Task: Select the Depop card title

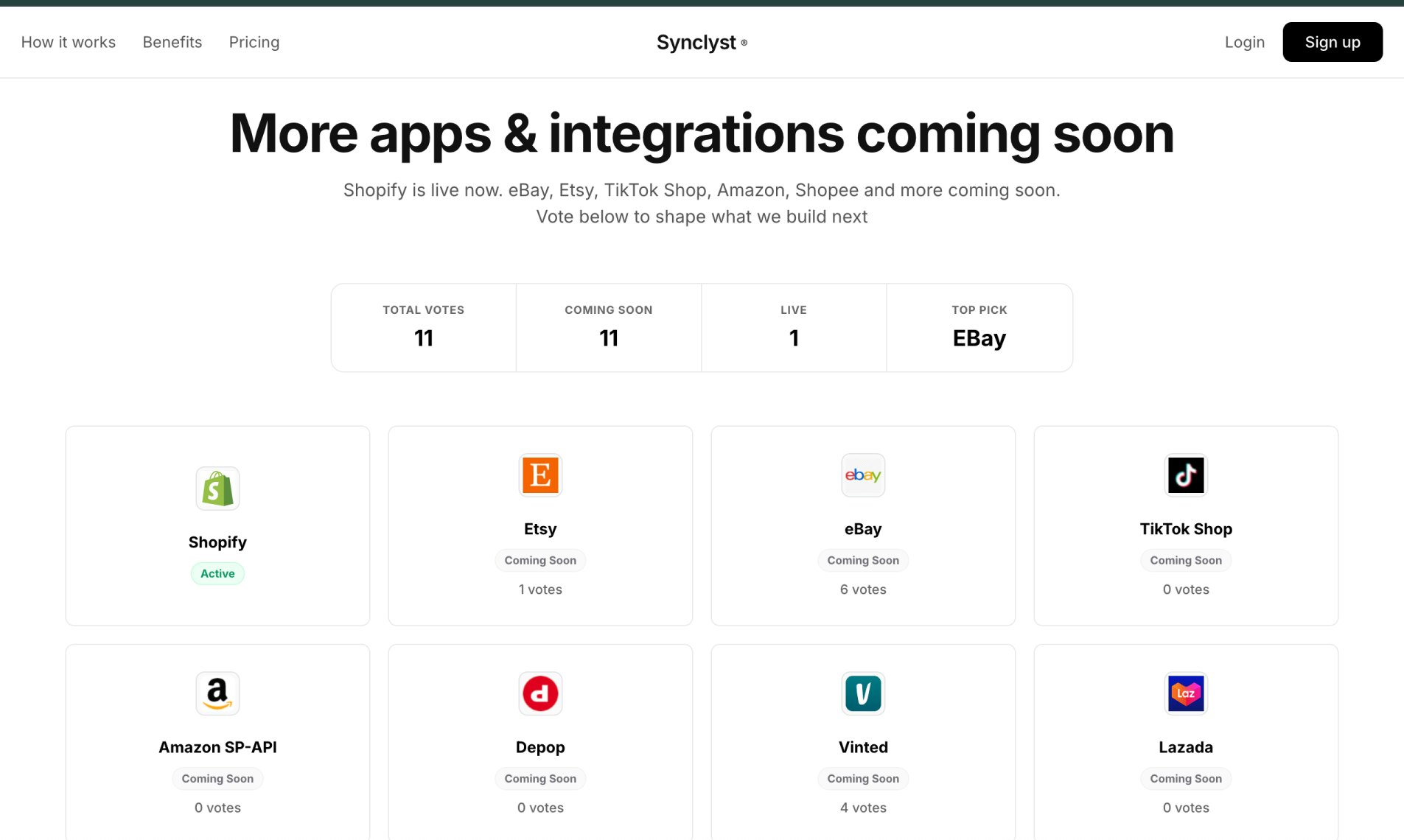Action: [x=540, y=747]
